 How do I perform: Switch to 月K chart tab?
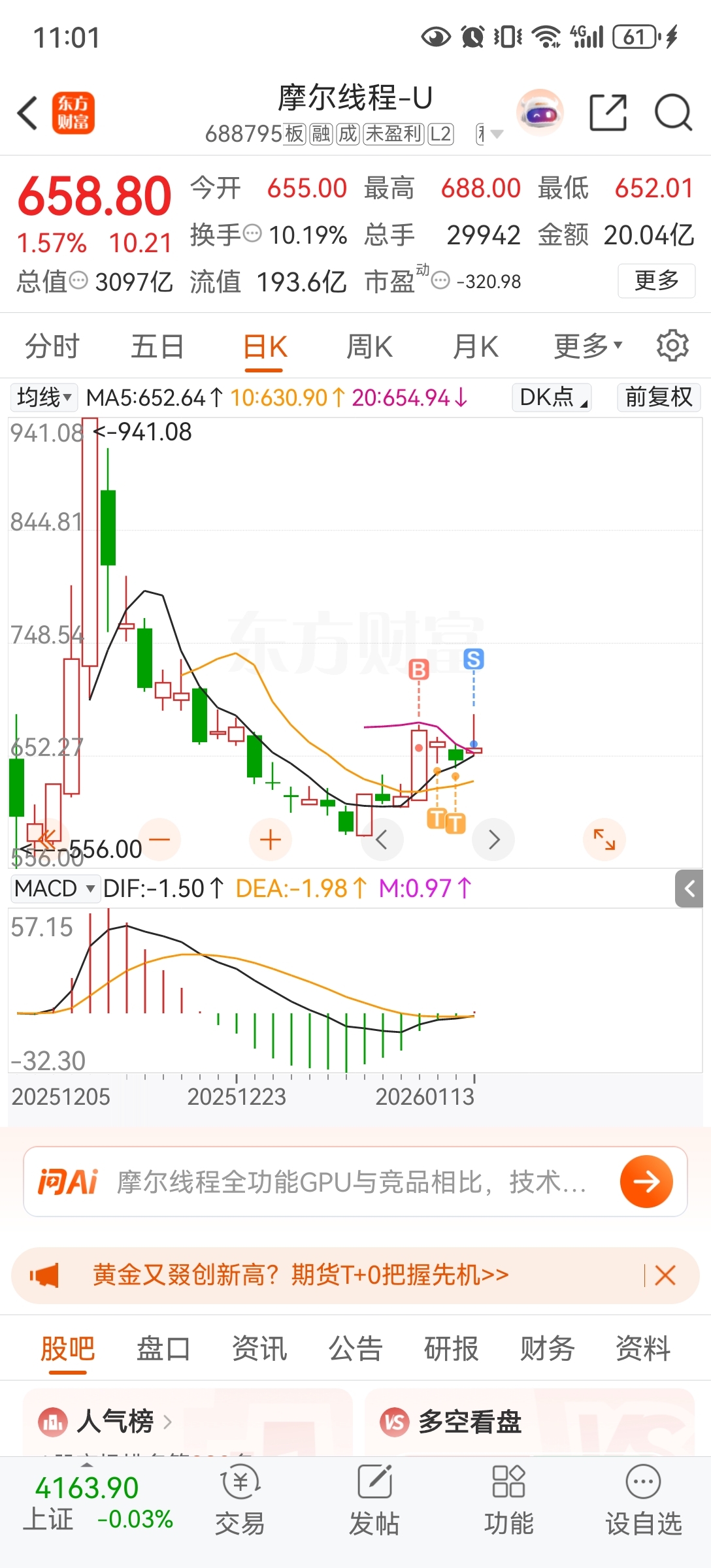click(x=476, y=346)
